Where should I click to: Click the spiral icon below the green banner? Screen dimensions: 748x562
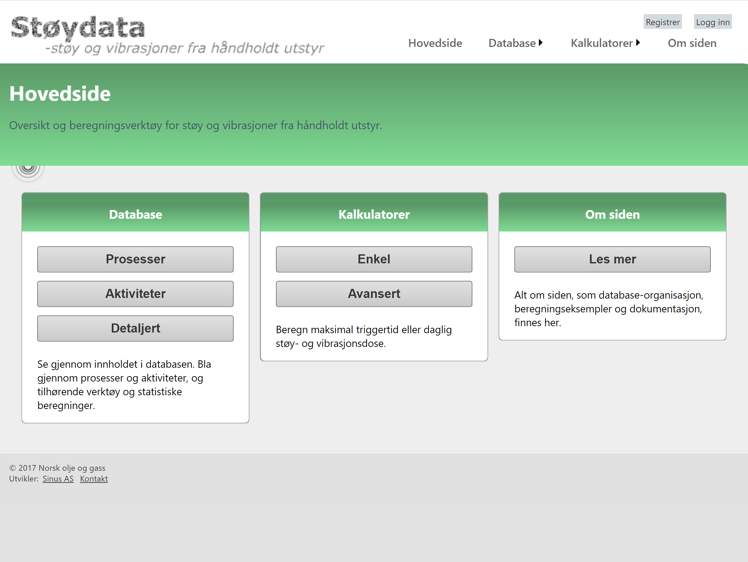click(x=28, y=169)
